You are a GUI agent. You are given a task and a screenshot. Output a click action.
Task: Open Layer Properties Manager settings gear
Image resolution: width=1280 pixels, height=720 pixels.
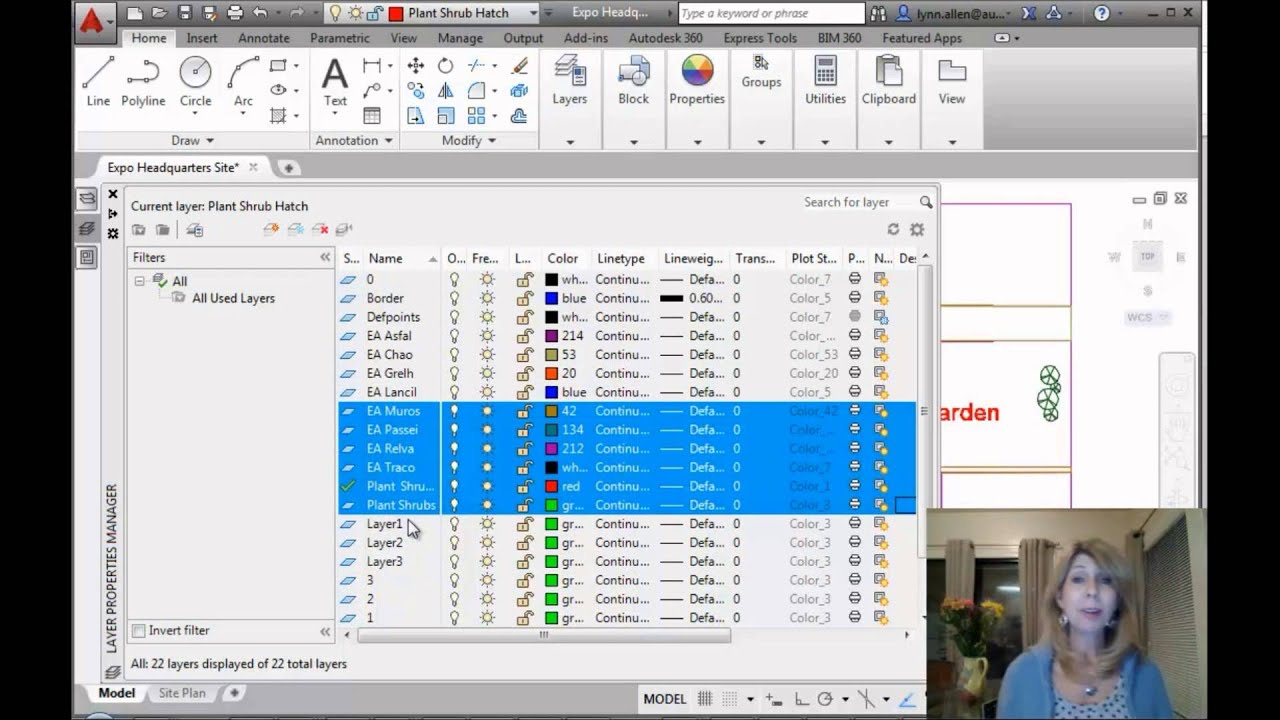click(x=917, y=230)
